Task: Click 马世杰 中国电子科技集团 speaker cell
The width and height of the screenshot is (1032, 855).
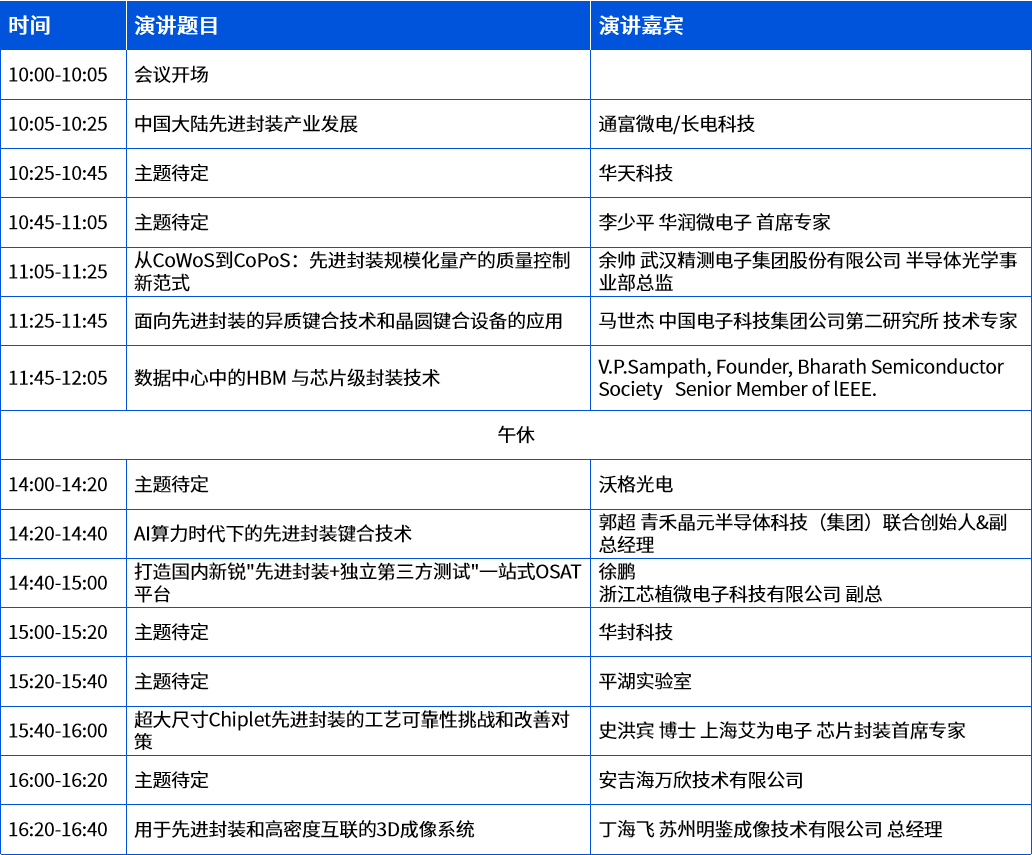Action: pyautogui.click(x=811, y=321)
